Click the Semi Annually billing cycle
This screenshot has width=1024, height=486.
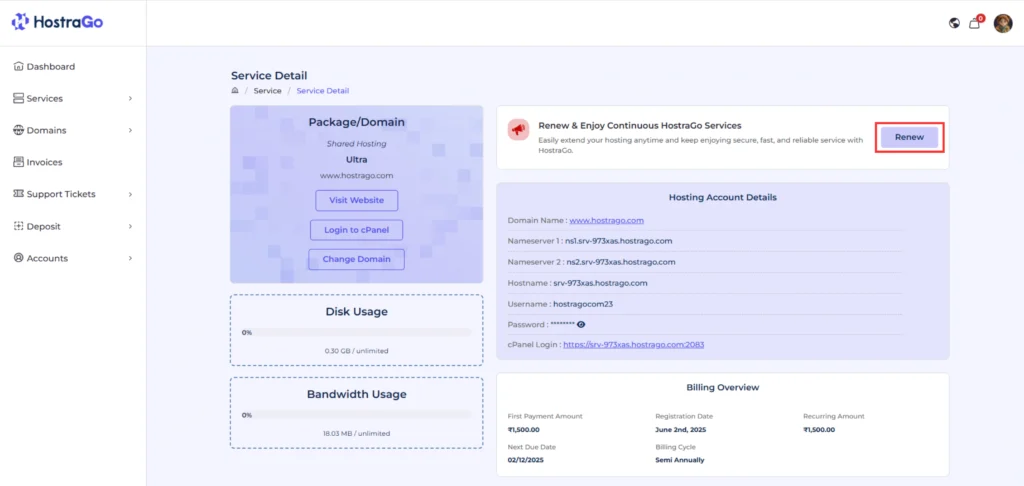coord(680,460)
